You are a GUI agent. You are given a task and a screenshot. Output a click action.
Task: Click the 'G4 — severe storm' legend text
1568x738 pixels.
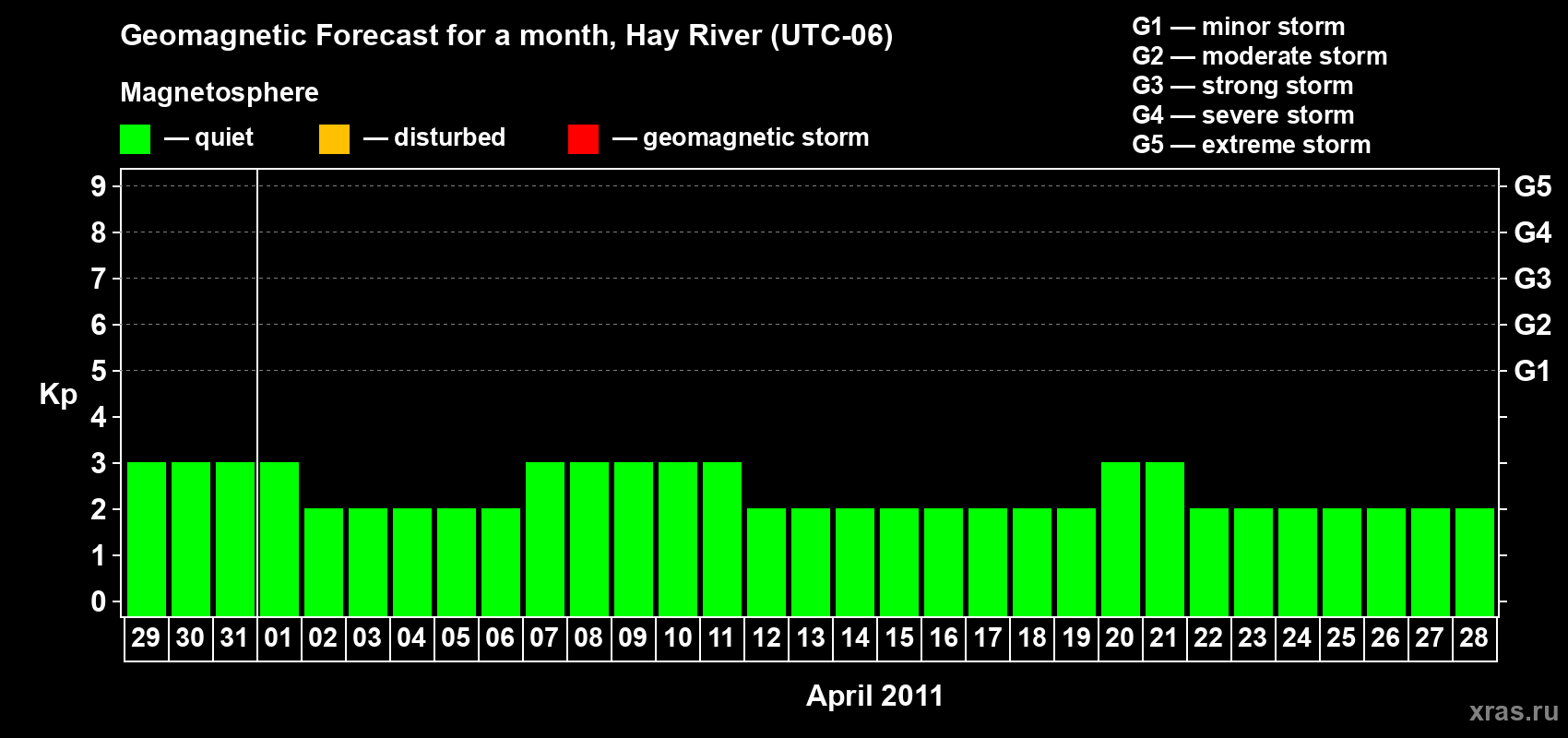click(1243, 115)
